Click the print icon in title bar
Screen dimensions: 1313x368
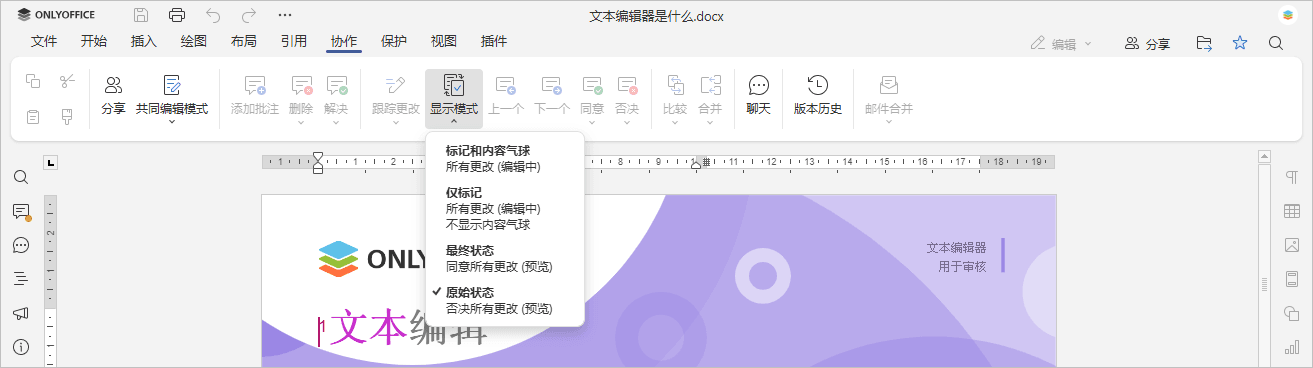point(177,15)
